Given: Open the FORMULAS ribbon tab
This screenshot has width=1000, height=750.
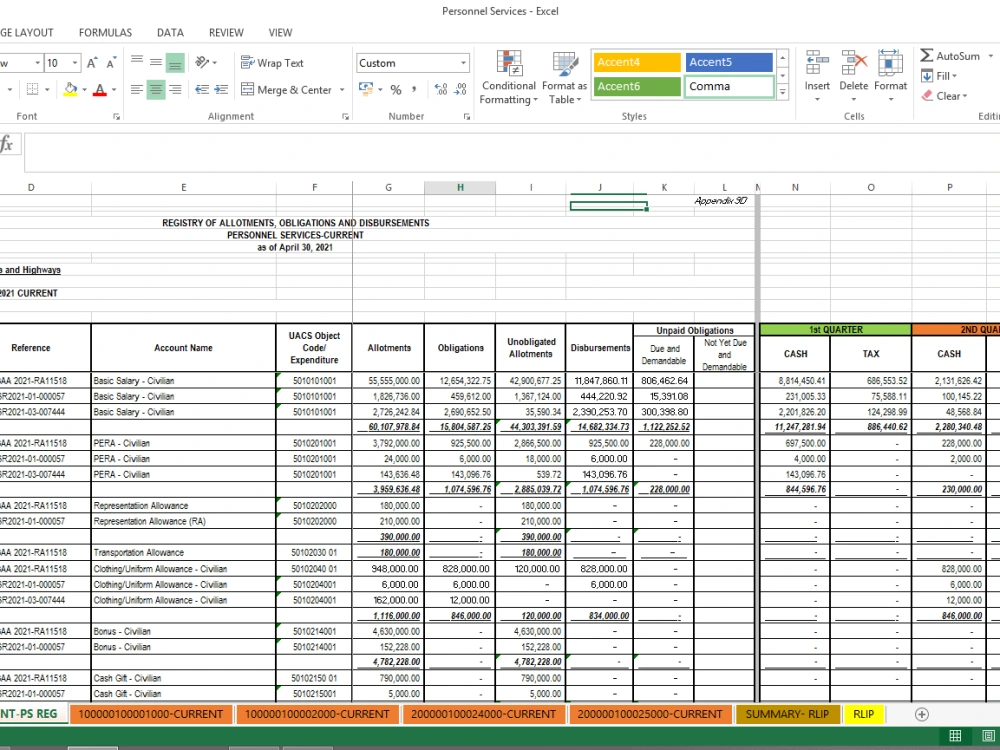Looking at the screenshot, I should pyautogui.click(x=105, y=33).
